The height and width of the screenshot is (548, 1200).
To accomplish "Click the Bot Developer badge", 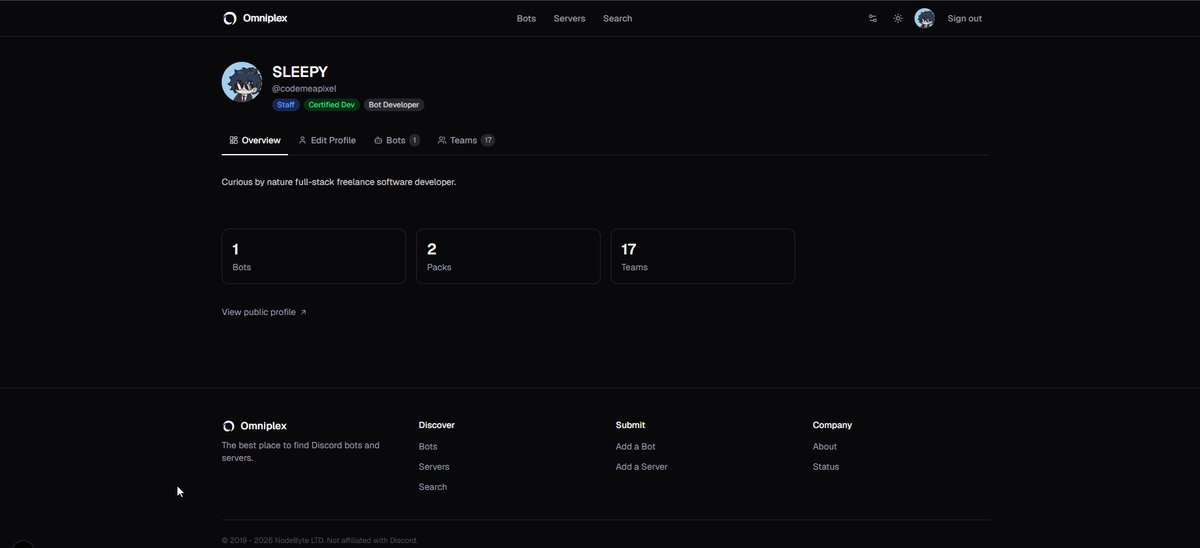I will click(394, 104).
